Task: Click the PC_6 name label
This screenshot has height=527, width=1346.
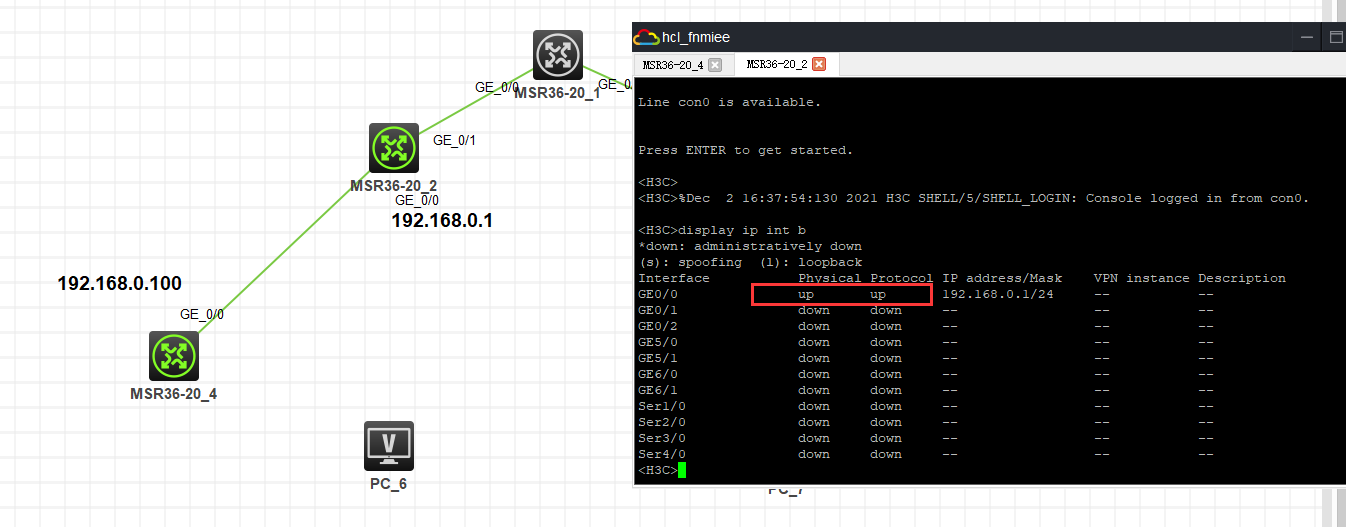Action: [x=388, y=484]
